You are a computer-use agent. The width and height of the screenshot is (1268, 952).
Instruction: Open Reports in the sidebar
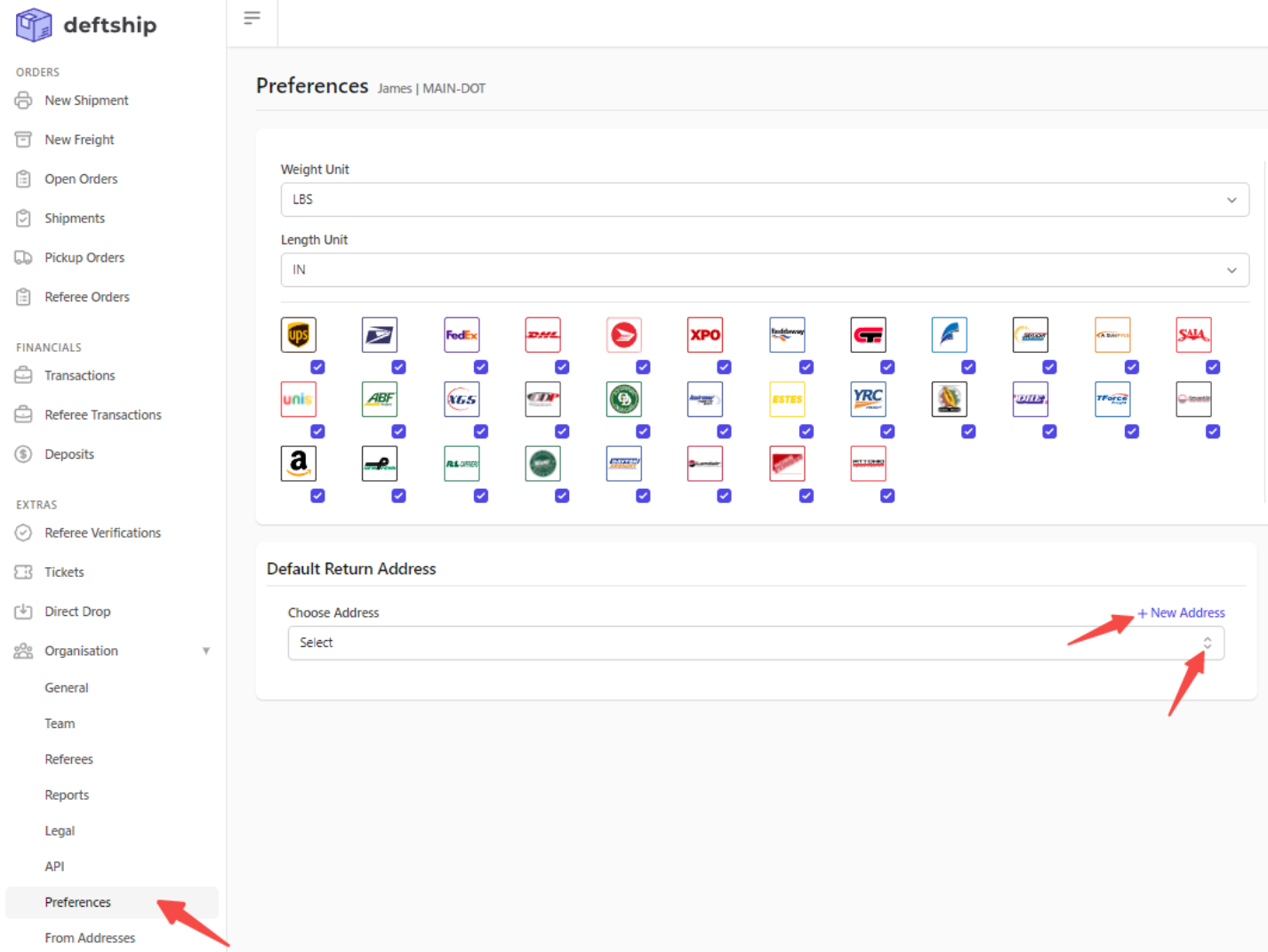coord(67,795)
